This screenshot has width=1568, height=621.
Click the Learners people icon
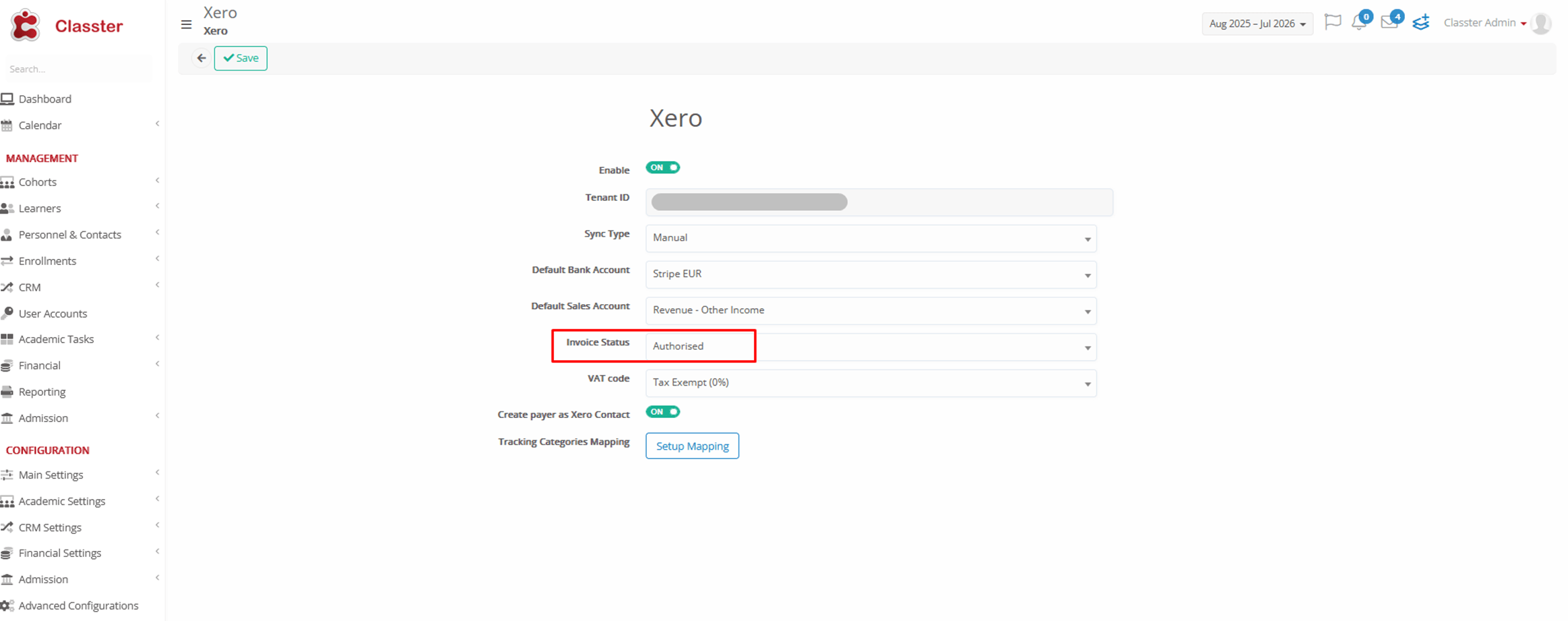(7, 208)
